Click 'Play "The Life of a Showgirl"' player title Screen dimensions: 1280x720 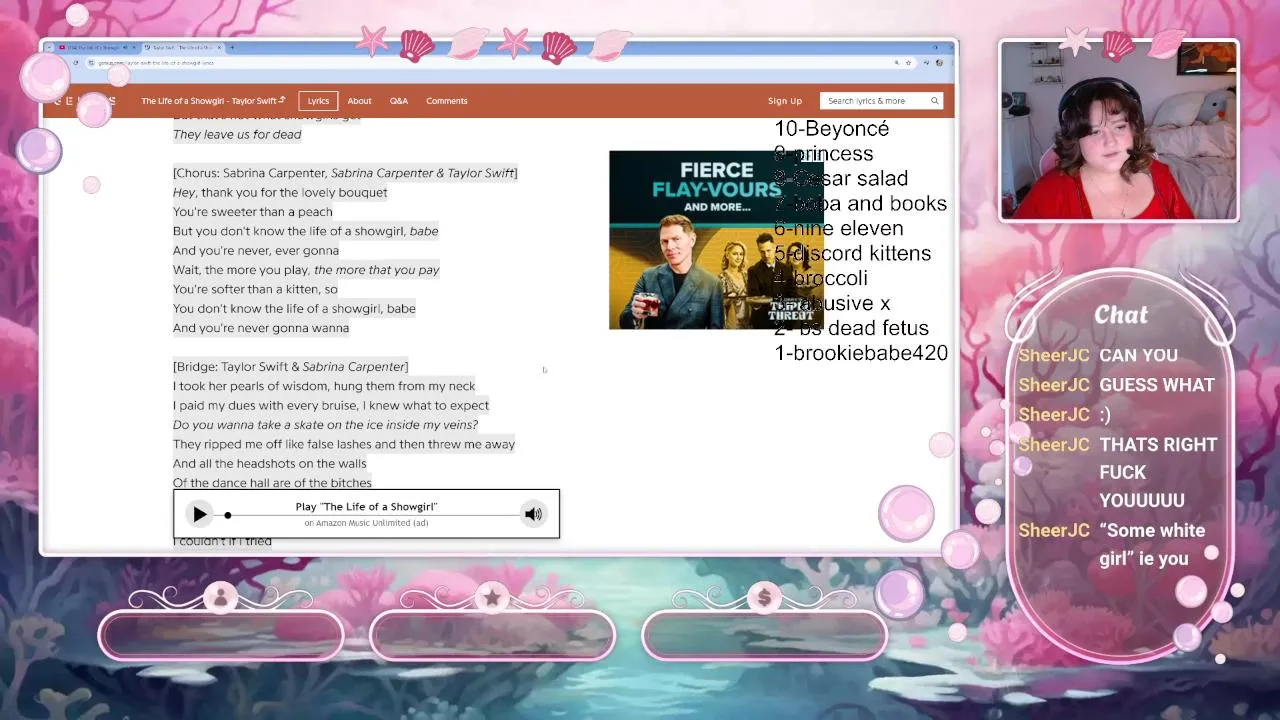[366, 507]
